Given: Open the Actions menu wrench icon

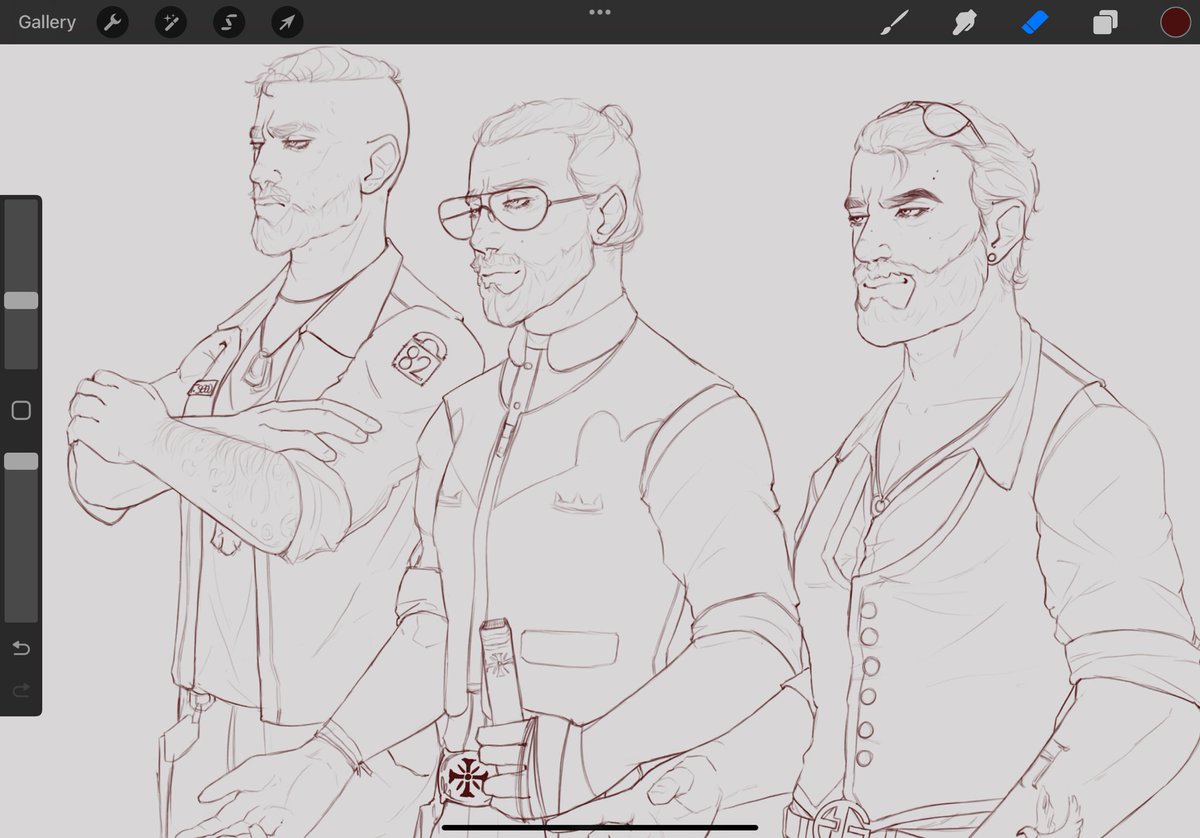Looking at the screenshot, I should (111, 21).
